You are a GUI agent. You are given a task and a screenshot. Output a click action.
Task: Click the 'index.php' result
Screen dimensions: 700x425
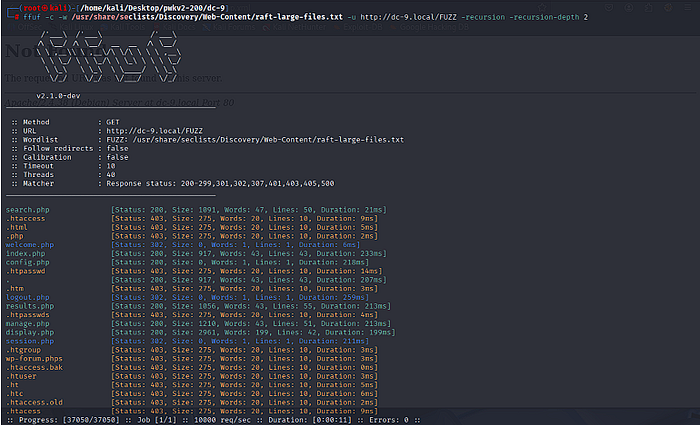[x=25, y=254]
